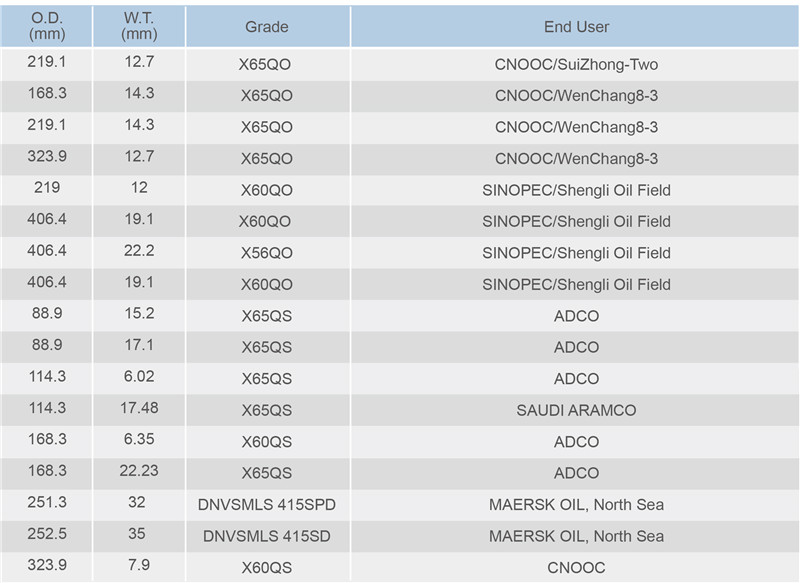Click the 6.02 wall thickness cell

[x=139, y=376]
